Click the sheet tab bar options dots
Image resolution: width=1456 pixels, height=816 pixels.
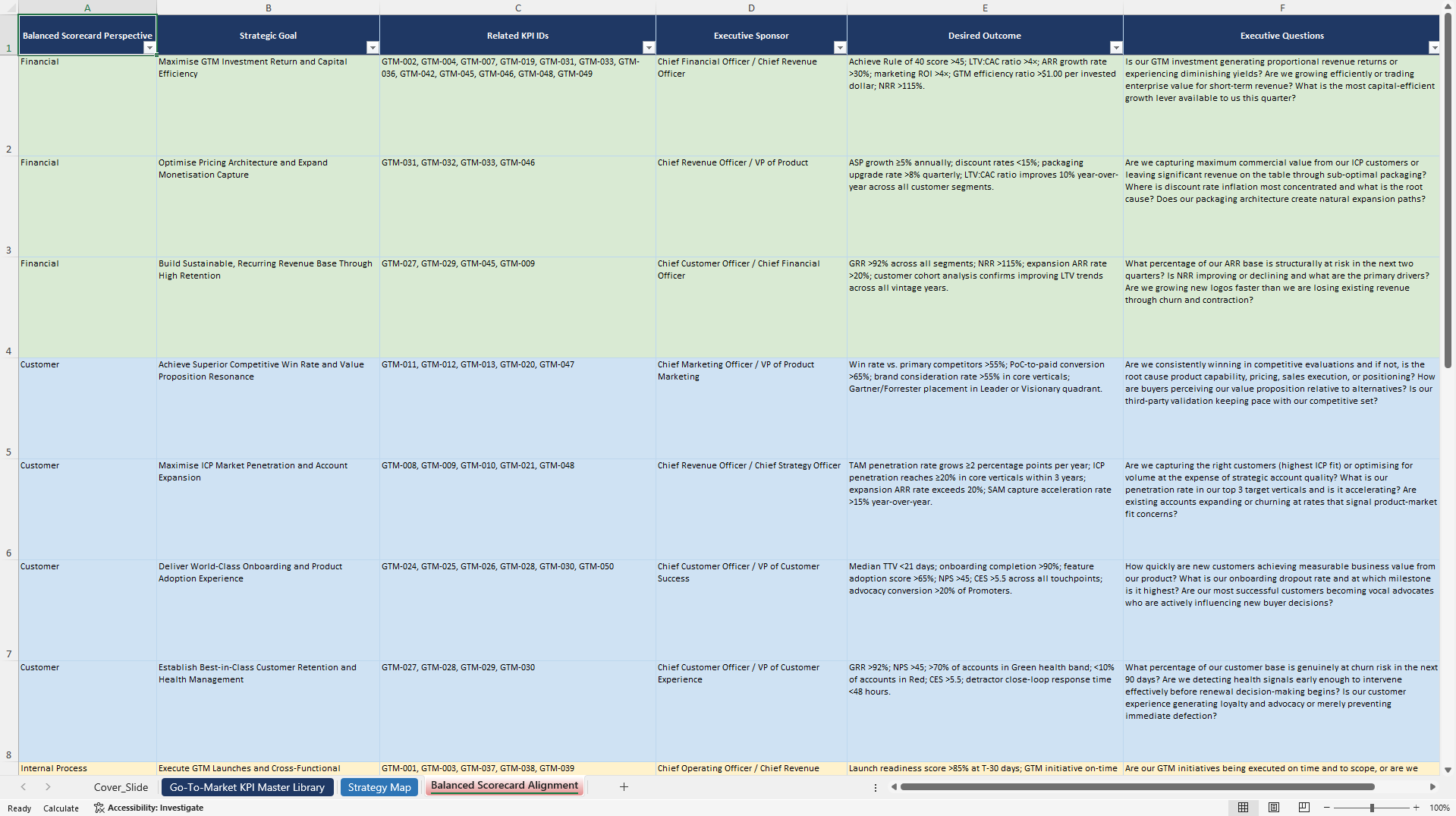875,787
